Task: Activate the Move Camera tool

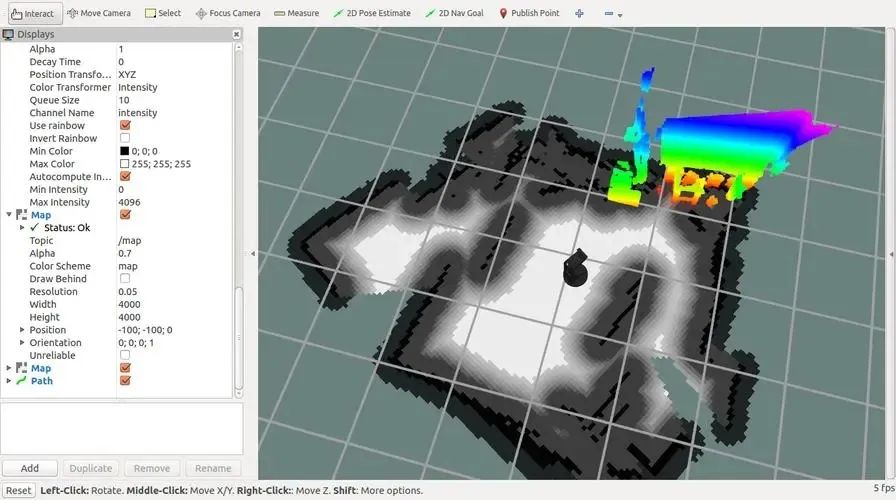Action: click(x=99, y=13)
